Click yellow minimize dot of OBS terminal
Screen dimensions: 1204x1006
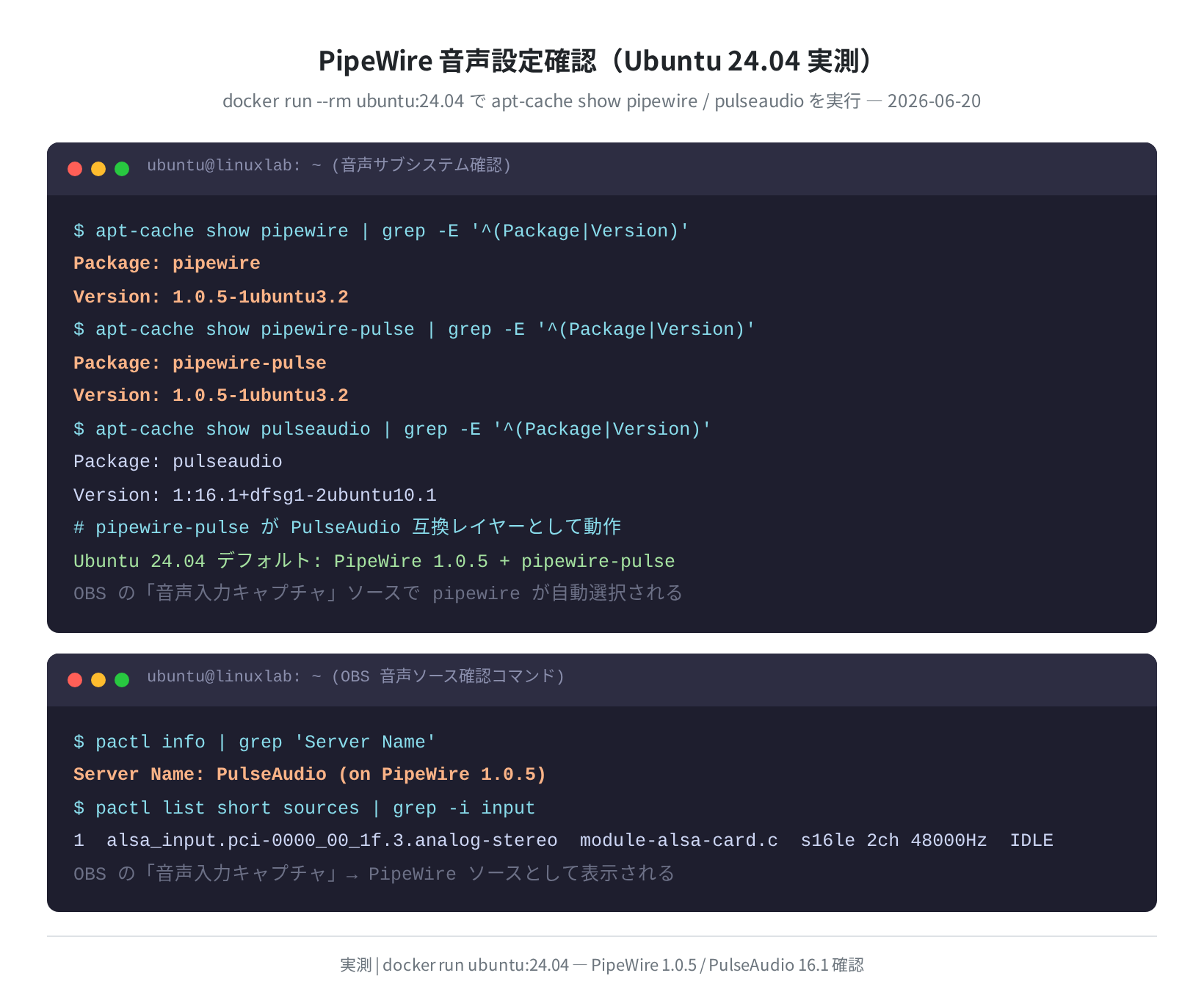click(98, 680)
